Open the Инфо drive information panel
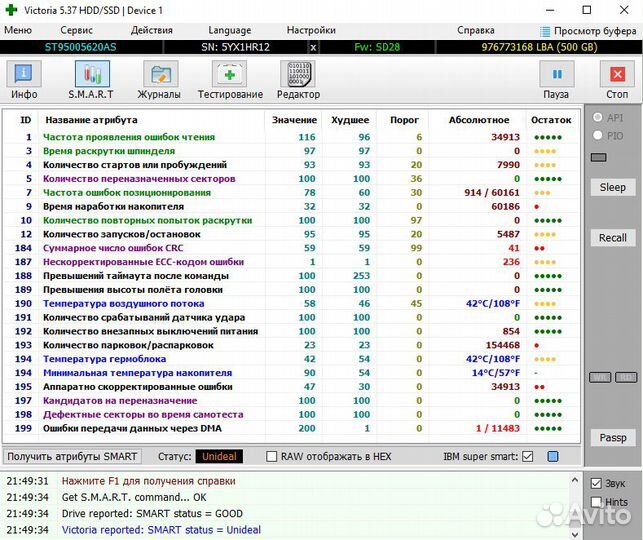Image resolution: width=643 pixels, height=540 pixels. 24,75
